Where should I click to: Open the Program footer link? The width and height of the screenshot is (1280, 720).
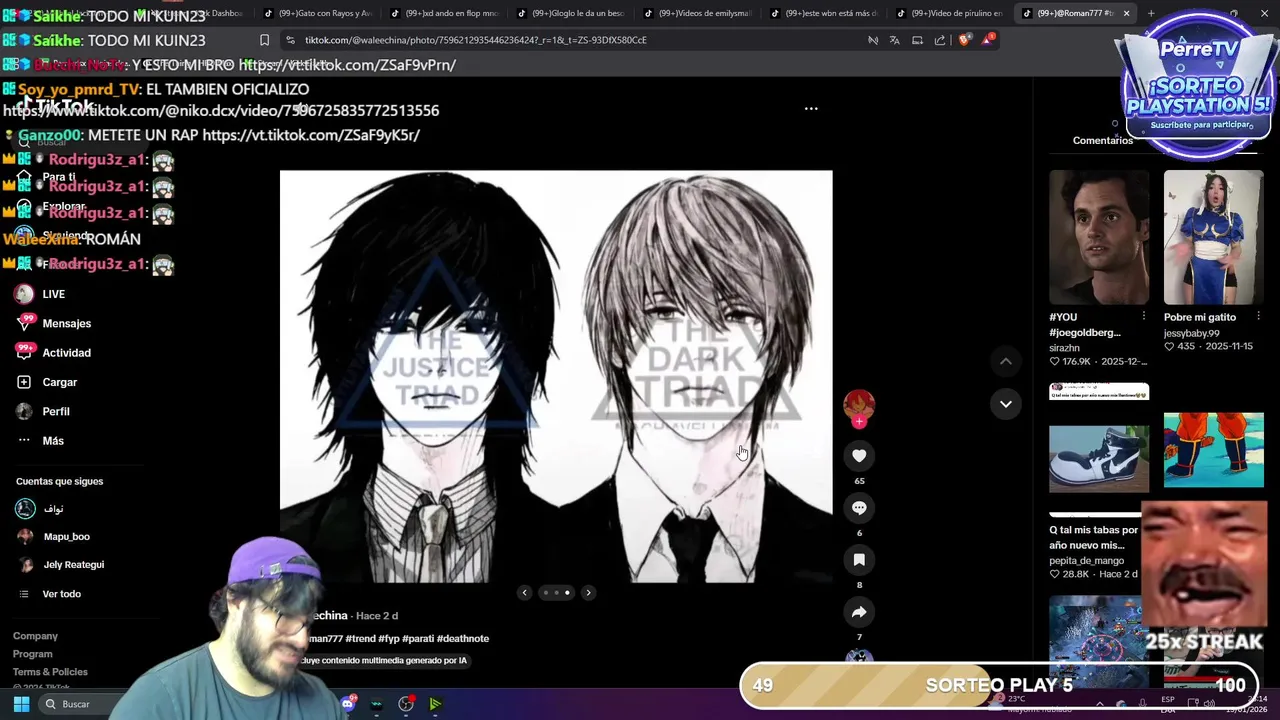tap(33, 654)
